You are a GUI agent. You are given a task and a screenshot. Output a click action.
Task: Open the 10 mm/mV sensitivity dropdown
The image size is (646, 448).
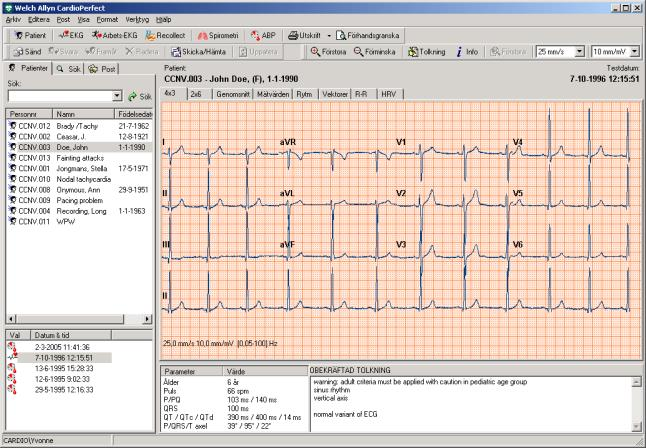click(x=634, y=52)
